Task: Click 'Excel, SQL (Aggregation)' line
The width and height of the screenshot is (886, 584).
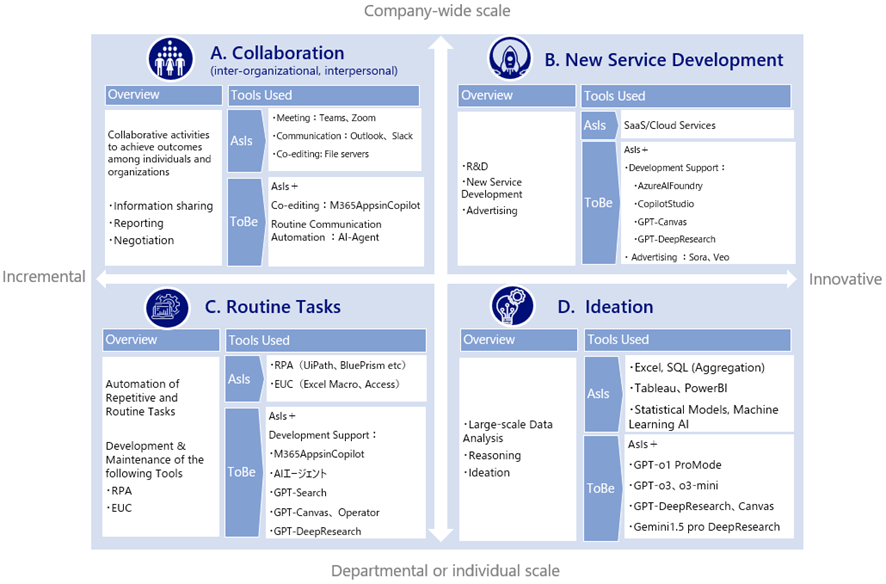Action: [697, 368]
